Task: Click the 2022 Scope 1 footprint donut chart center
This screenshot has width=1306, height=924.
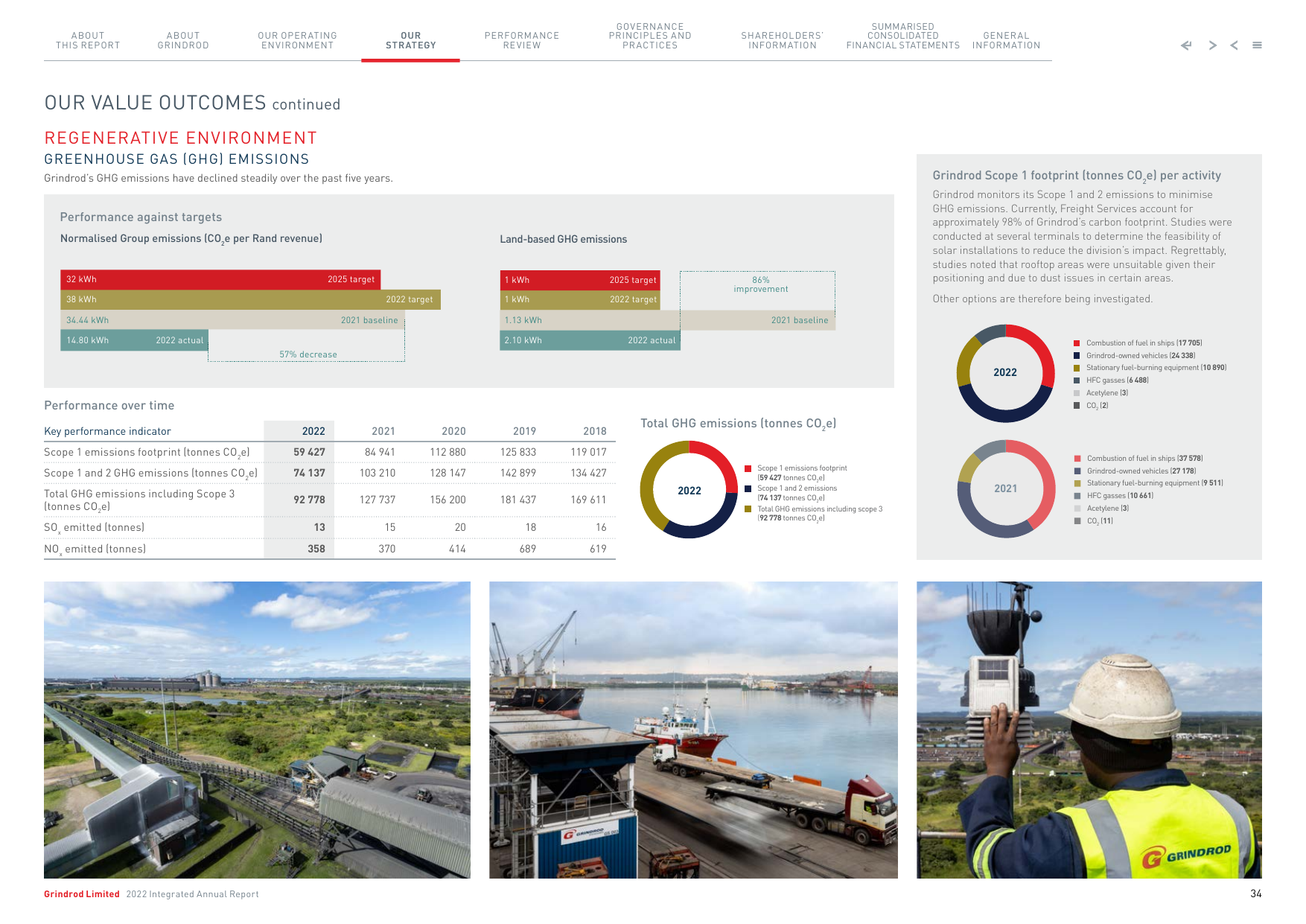Action: coord(1005,373)
